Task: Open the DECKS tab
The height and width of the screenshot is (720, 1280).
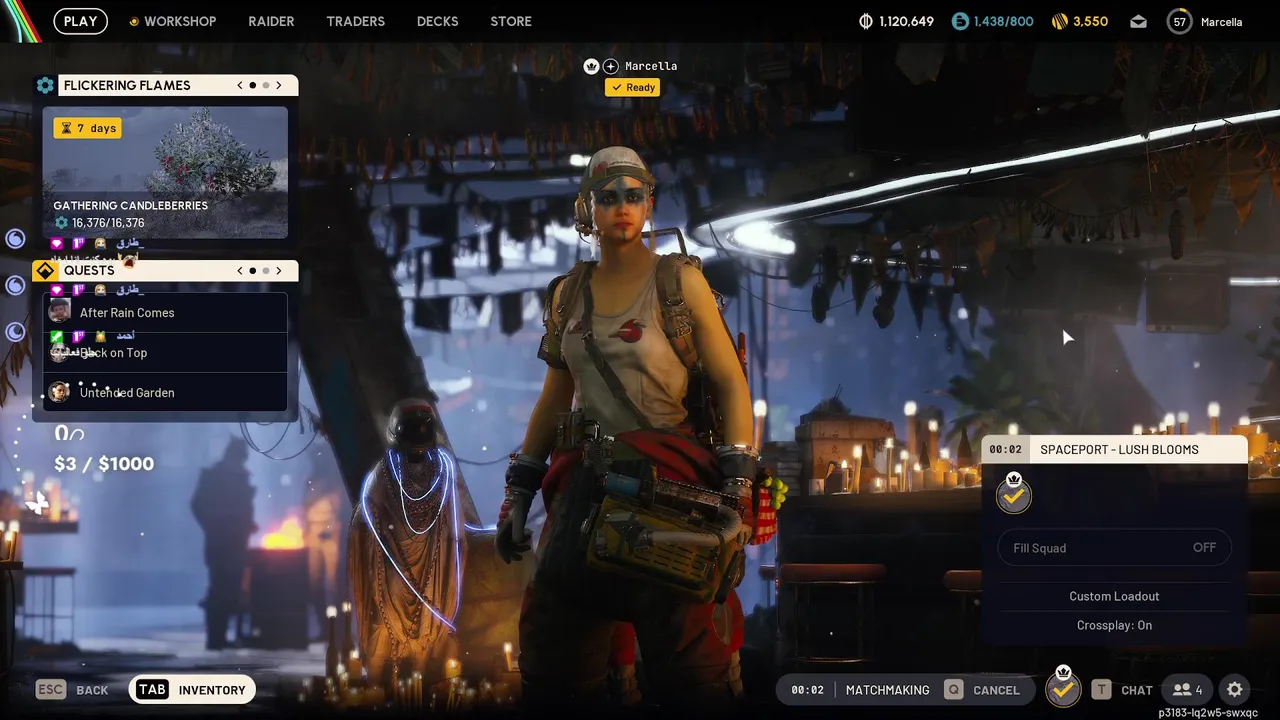Action: (x=437, y=21)
